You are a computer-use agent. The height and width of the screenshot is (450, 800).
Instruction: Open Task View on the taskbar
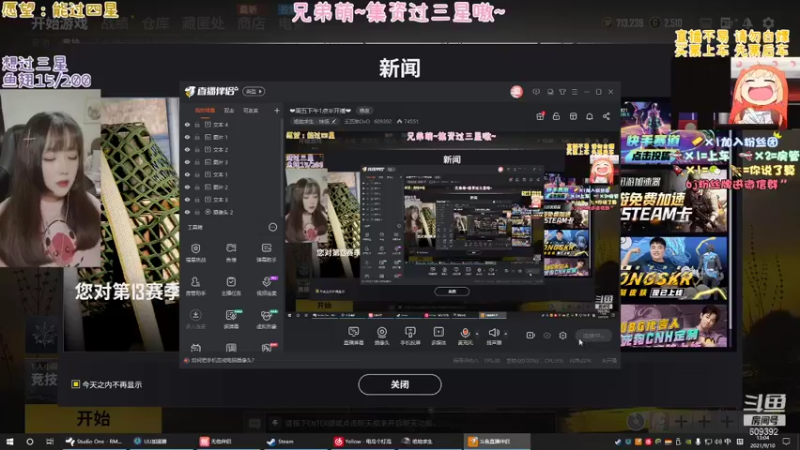(x=49, y=441)
